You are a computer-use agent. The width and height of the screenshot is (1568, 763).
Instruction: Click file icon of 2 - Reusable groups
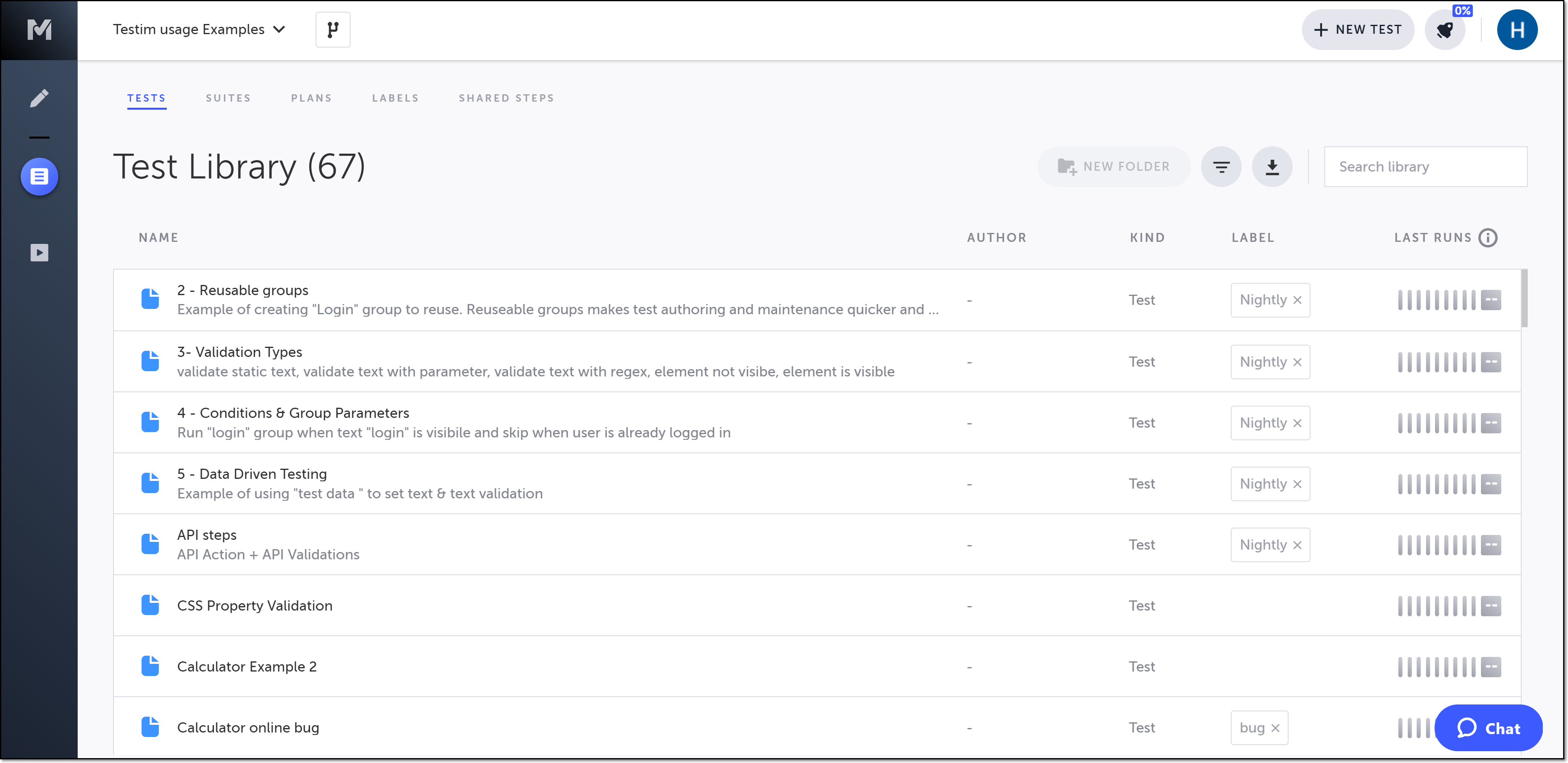150,299
